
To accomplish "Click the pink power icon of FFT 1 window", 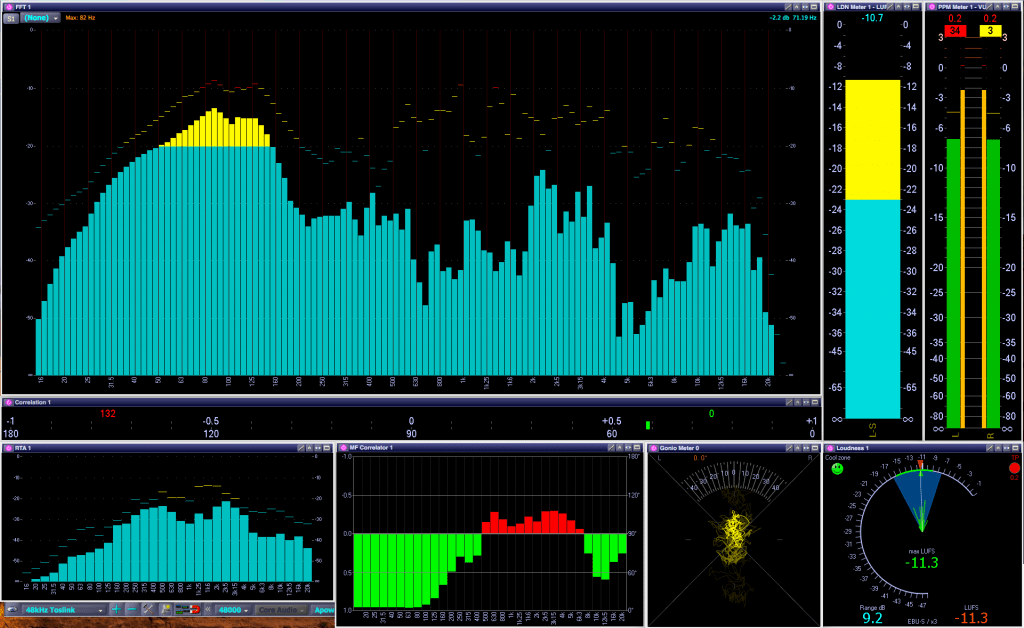I will point(9,7).
